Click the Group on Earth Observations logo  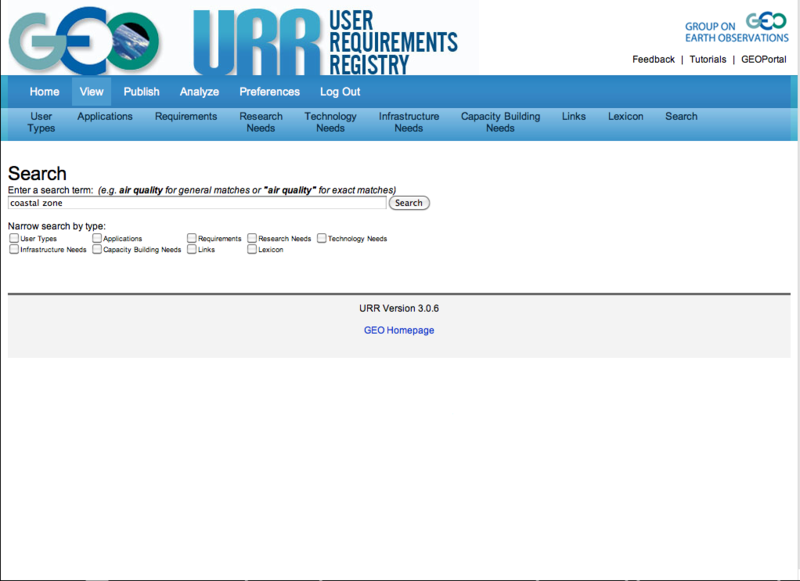pos(737,28)
